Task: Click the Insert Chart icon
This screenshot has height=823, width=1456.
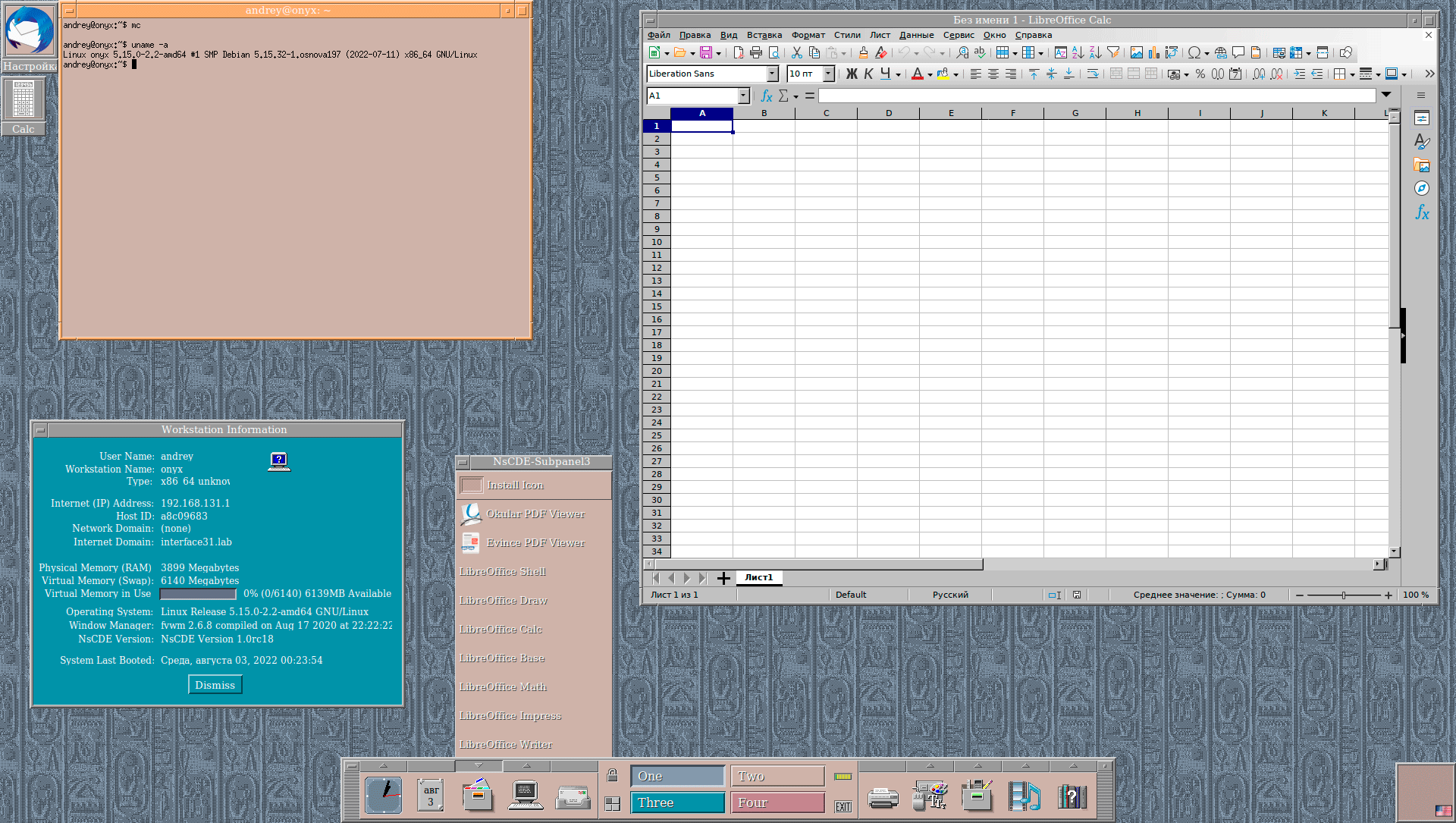Action: click(x=1153, y=52)
